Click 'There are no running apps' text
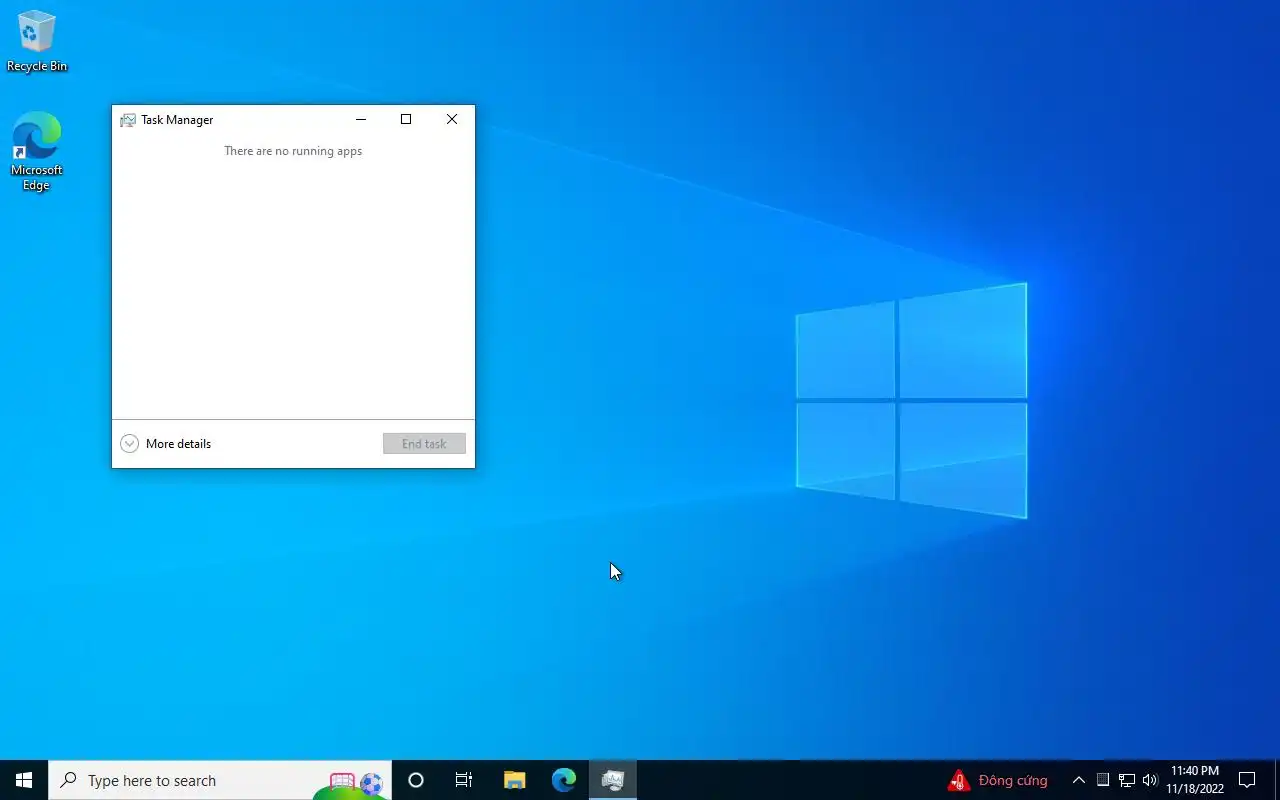1280x800 pixels. [x=293, y=151]
